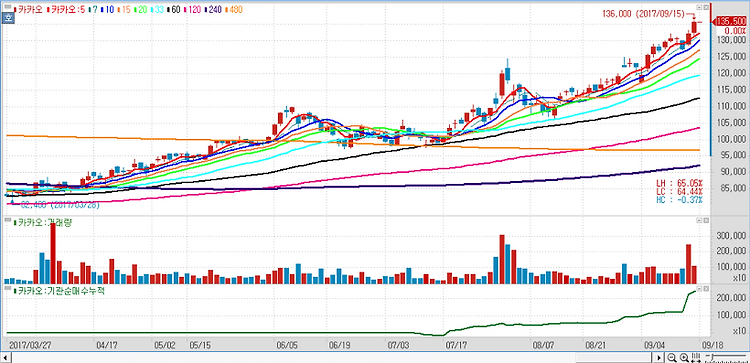This screenshot has width=750, height=363.
Task: Click the 100,000 price axis label
Action: (x=731, y=139)
